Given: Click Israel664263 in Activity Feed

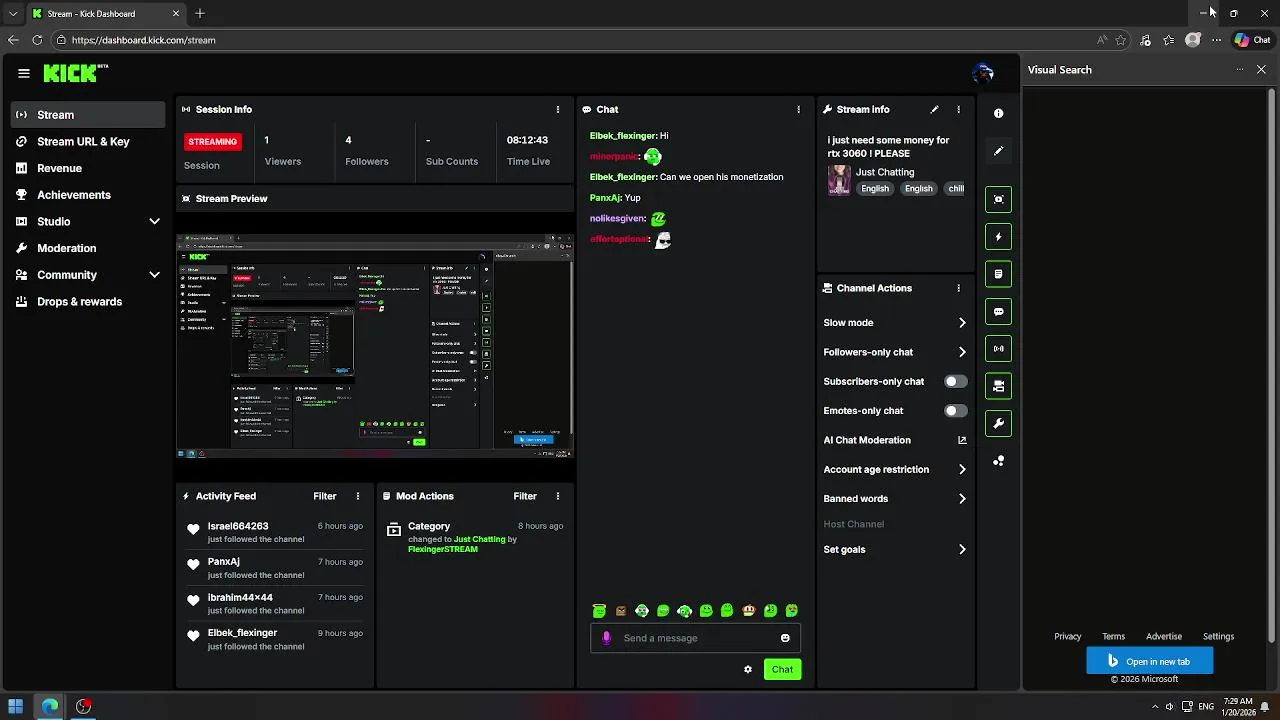Looking at the screenshot, I should pyautogui.click(x=238, y=526).
